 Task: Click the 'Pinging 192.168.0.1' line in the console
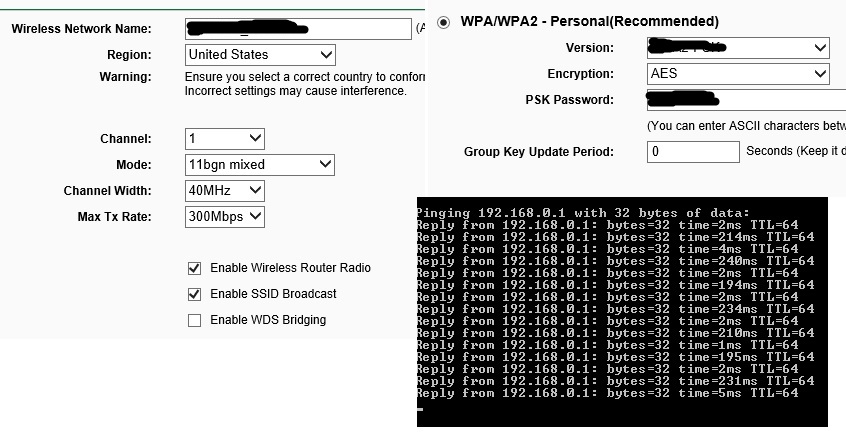[581, 212]
